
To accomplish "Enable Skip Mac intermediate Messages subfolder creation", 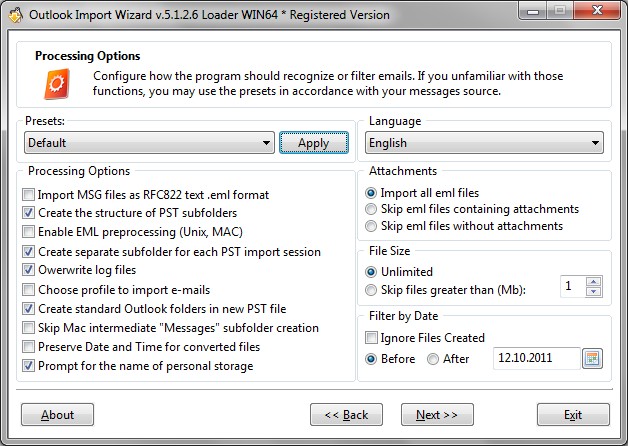I will tap(28, 327).
